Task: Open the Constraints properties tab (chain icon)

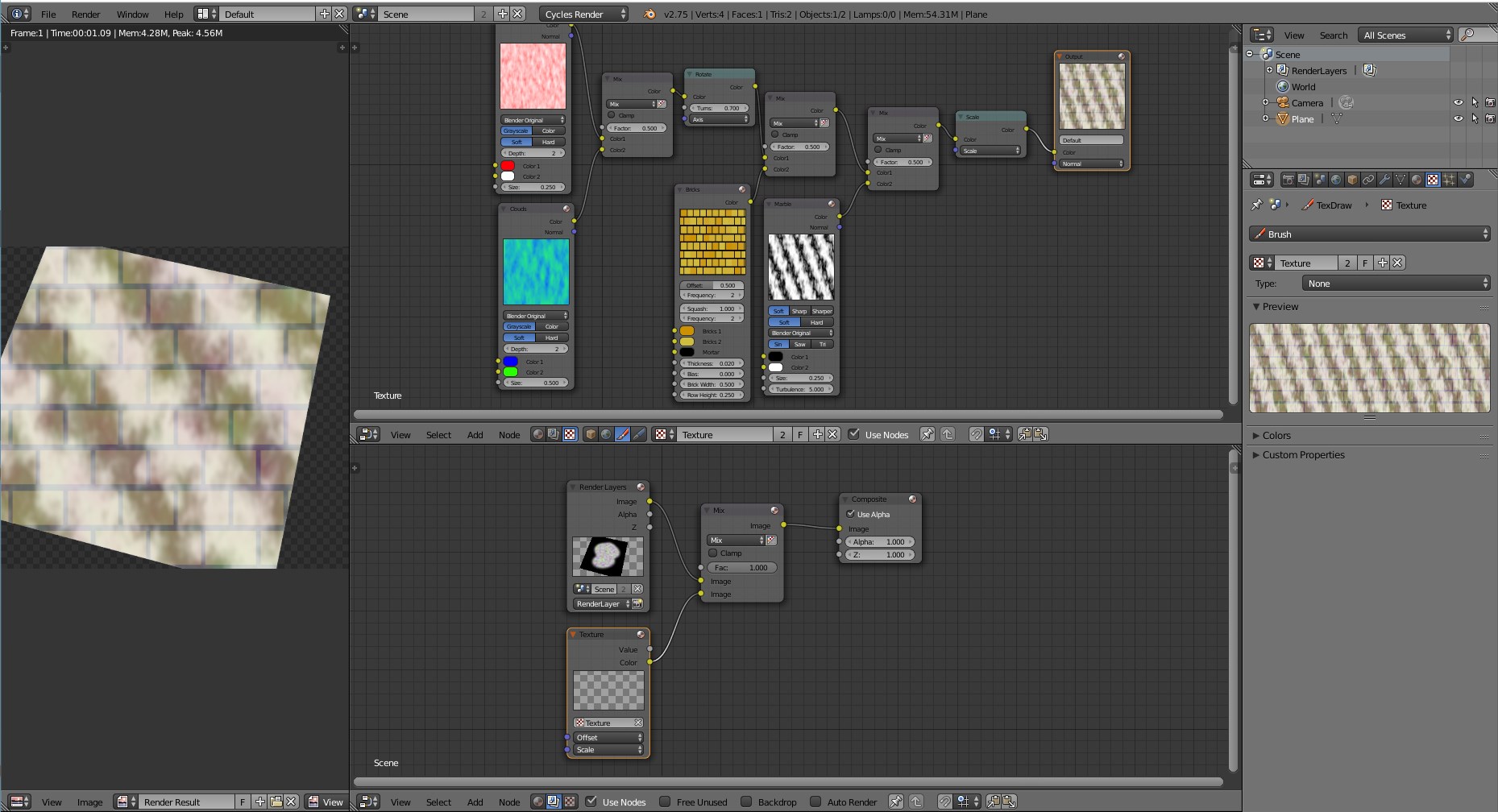Action: click(x=1368, y=180)
